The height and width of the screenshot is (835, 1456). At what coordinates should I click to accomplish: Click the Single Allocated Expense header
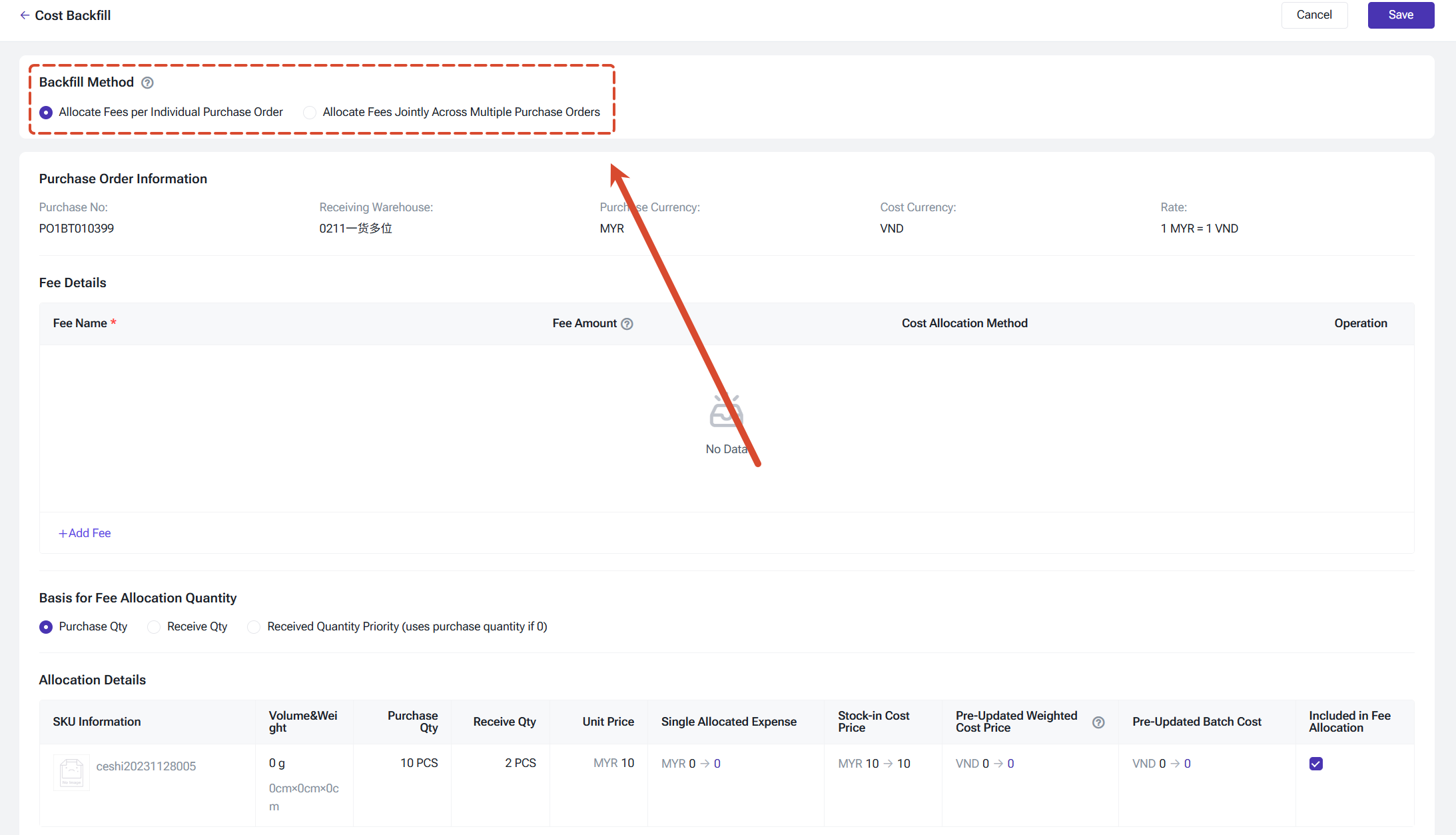[x=729, y=722]
